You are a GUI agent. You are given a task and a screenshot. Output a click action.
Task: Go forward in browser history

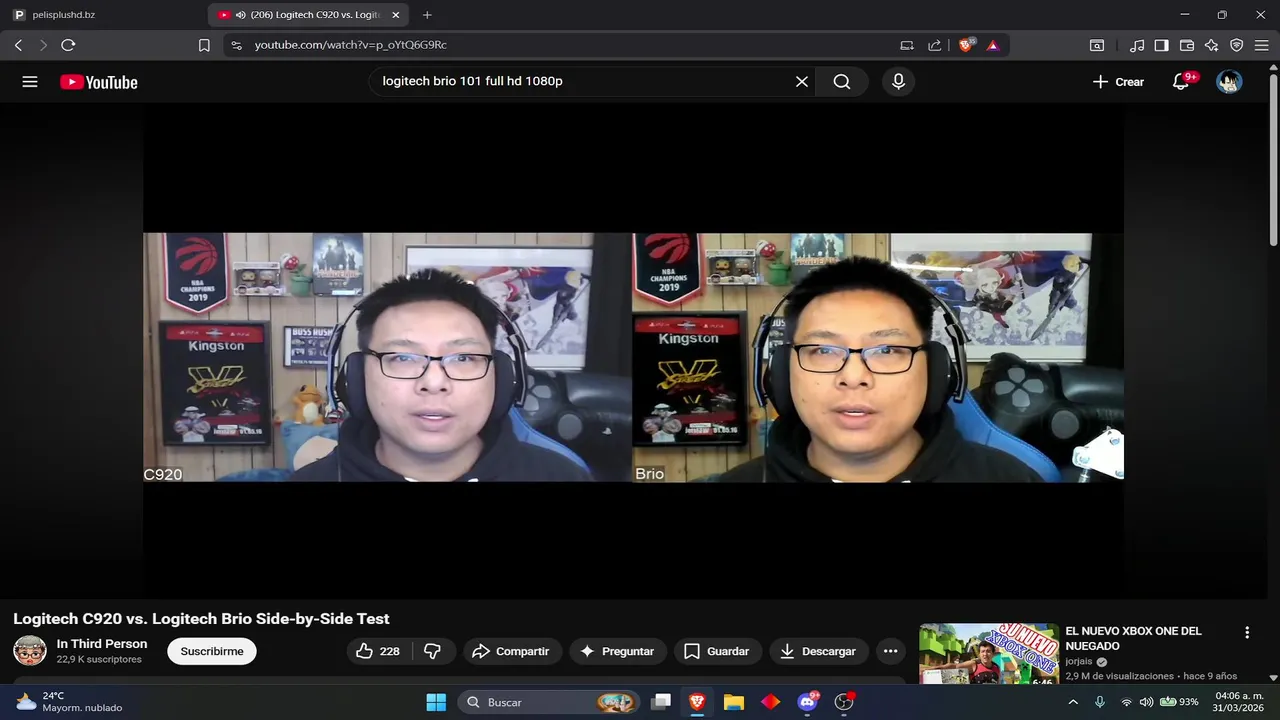[x=43, y=45]
